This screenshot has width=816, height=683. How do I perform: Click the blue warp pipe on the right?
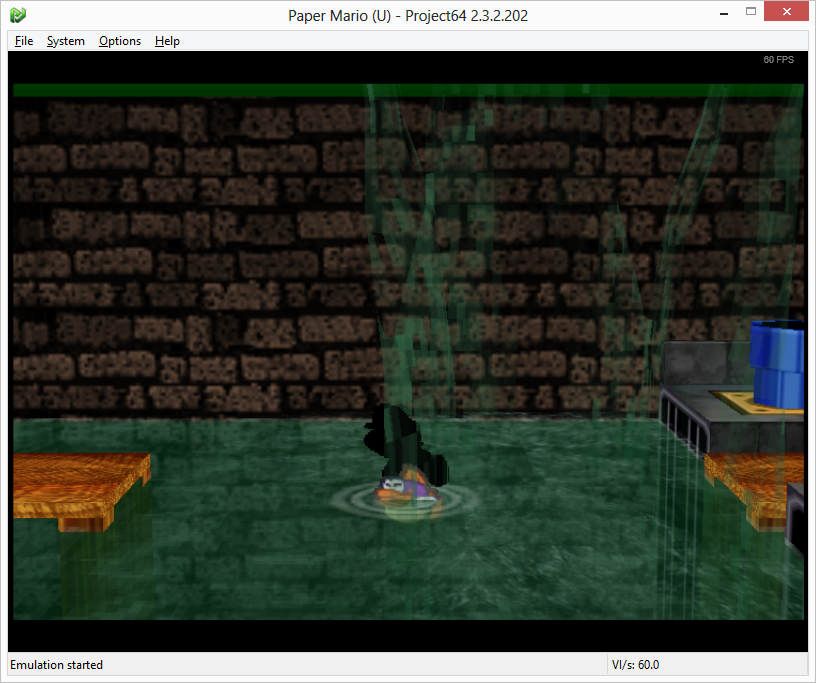click(778, 365)
